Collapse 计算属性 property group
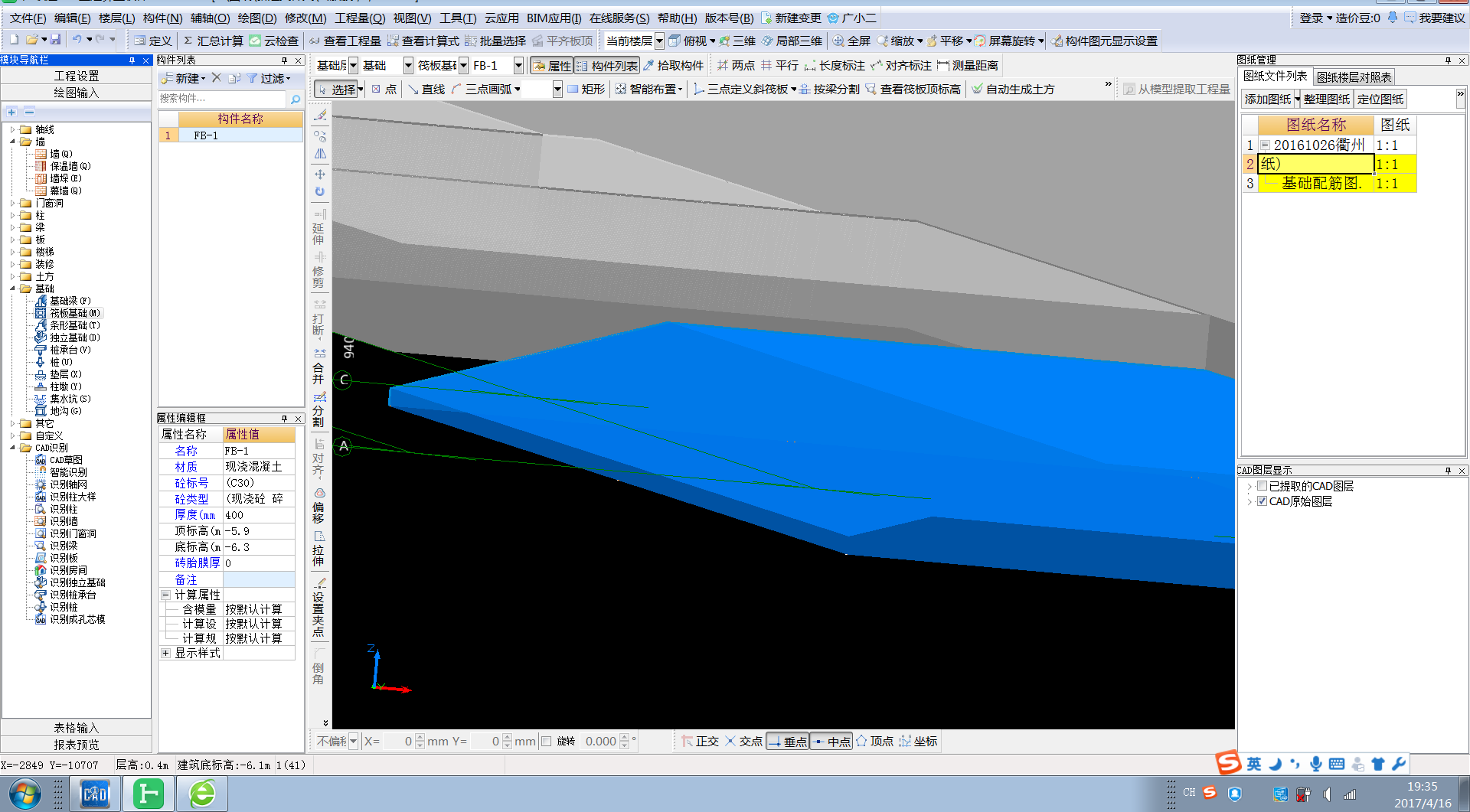Viewport: 1470px width, 812px height. coord(165,595)
